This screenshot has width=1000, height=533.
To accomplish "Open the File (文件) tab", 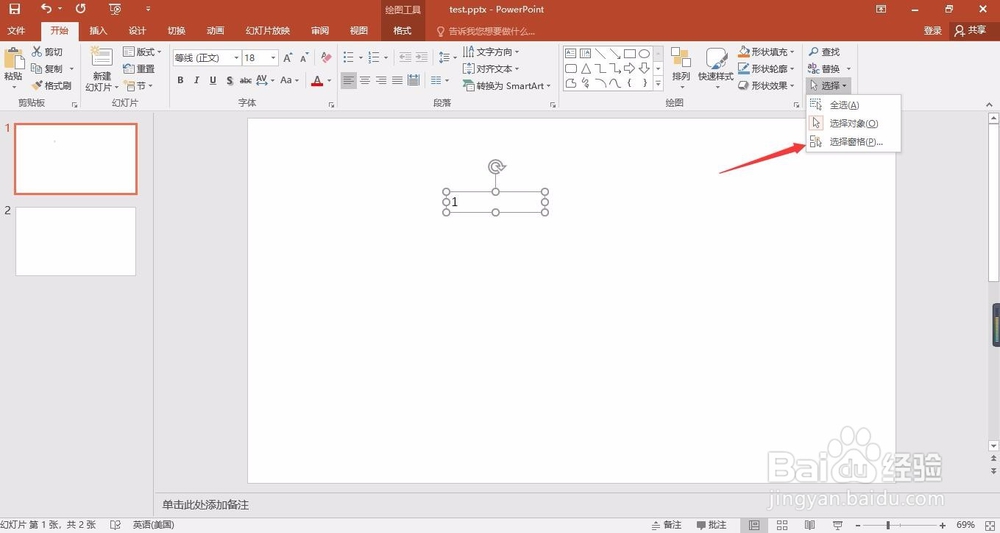I will (x=17, y=31).
